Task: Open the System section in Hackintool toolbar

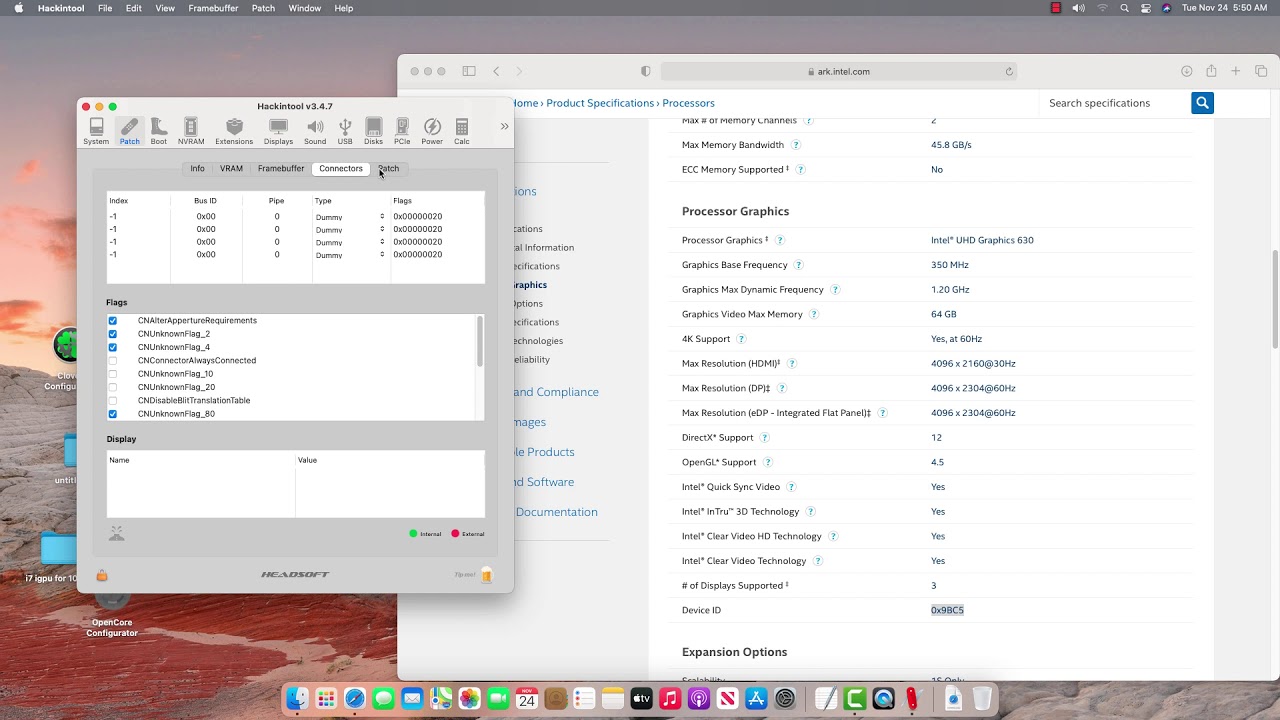Action: tap(96, 131)
